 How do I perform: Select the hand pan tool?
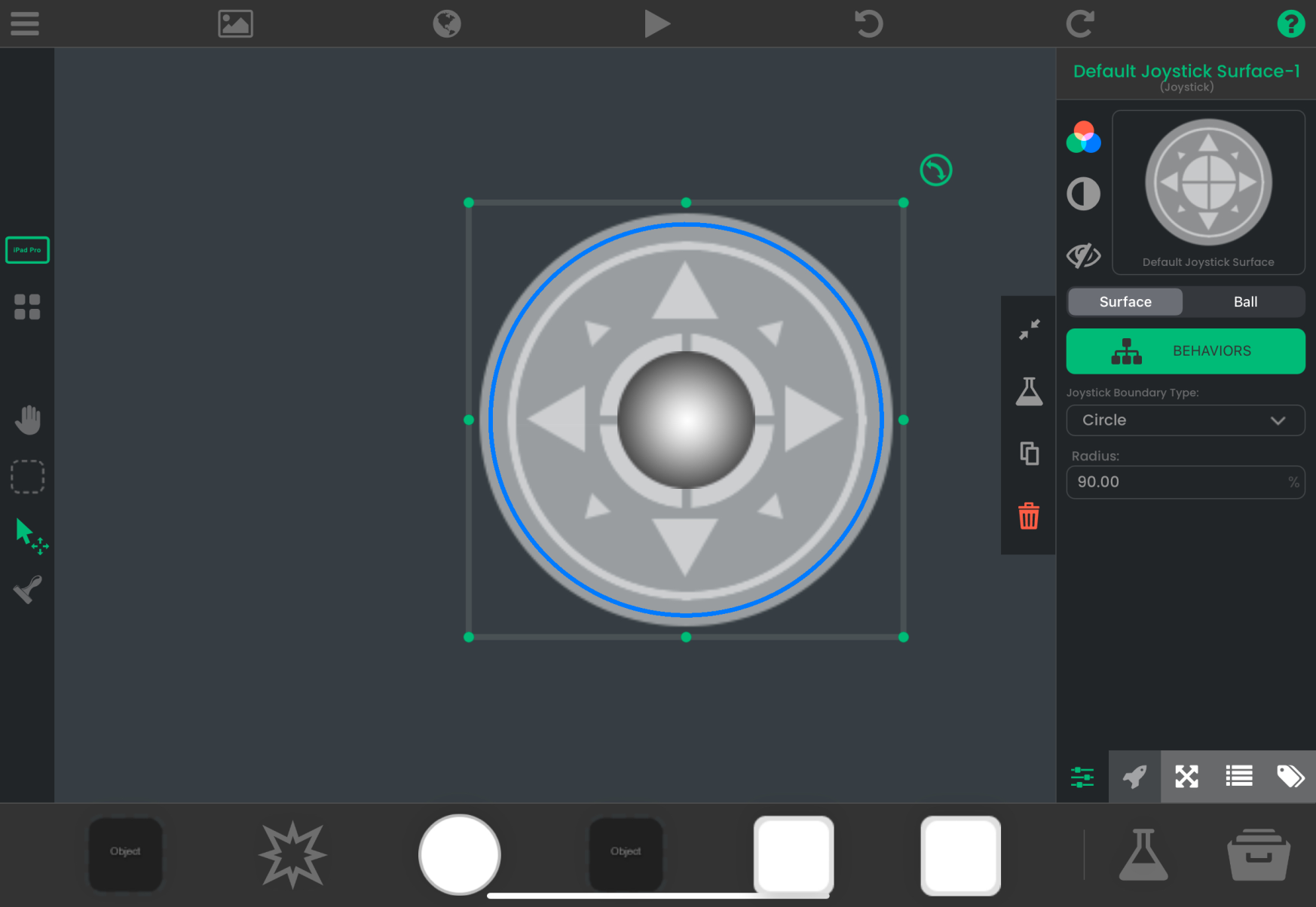click(x=28, y=420)
